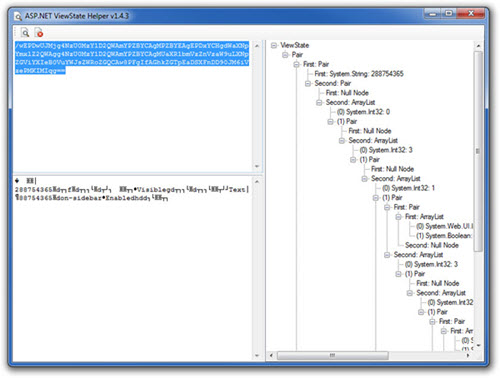Click in the decoded ViewState output pane
500x378 pixels.
pyautogui.click(x=133, y=268)
